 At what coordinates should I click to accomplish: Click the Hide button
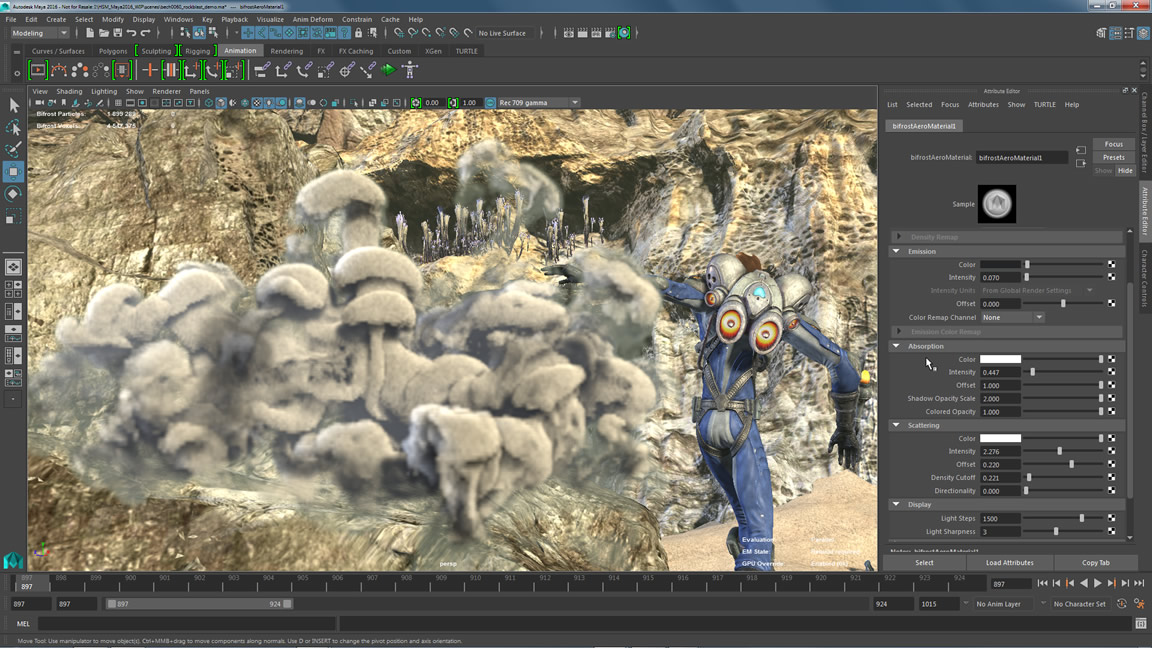[1125, 170]
